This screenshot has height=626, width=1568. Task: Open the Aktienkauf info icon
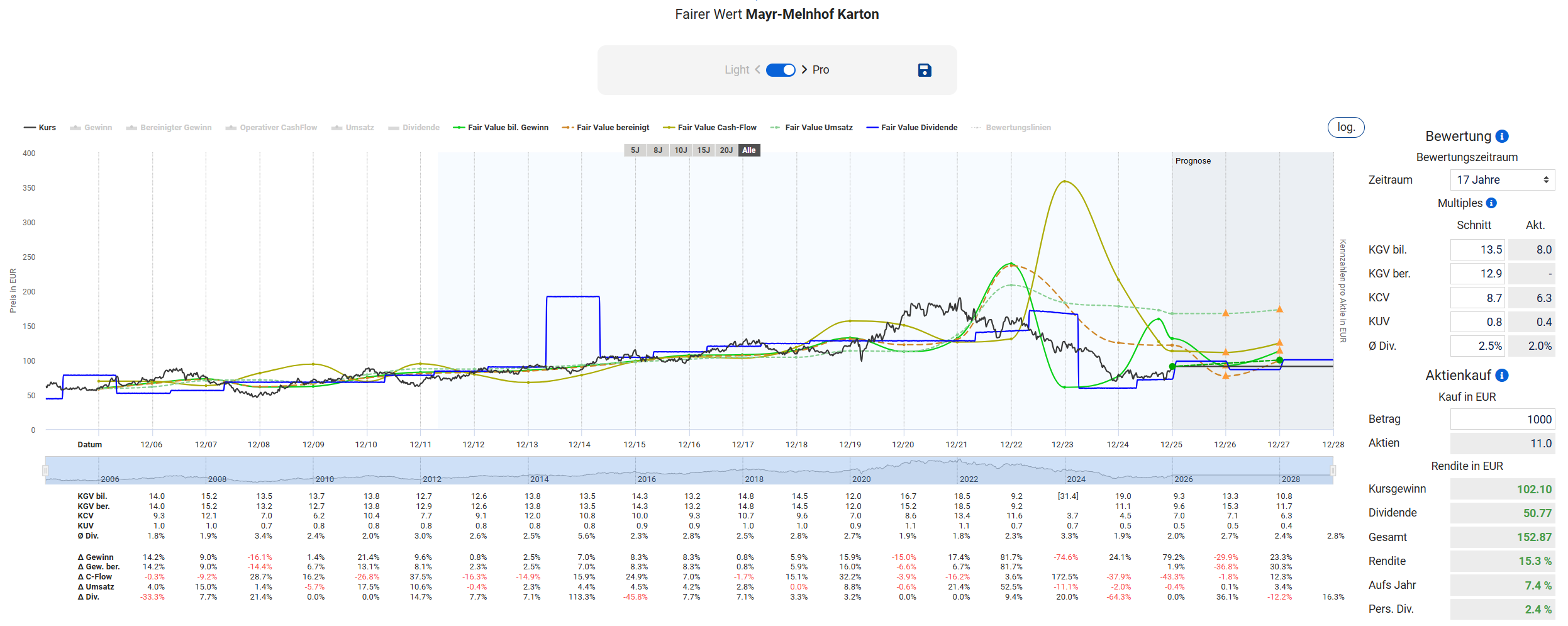(x=1502, y=376)
